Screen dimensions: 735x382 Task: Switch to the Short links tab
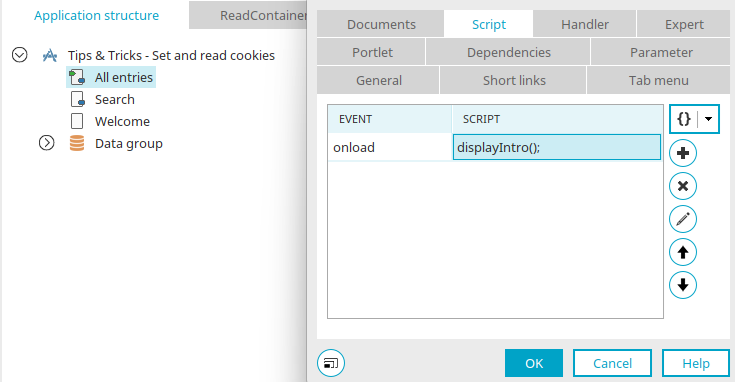(514, 80)
